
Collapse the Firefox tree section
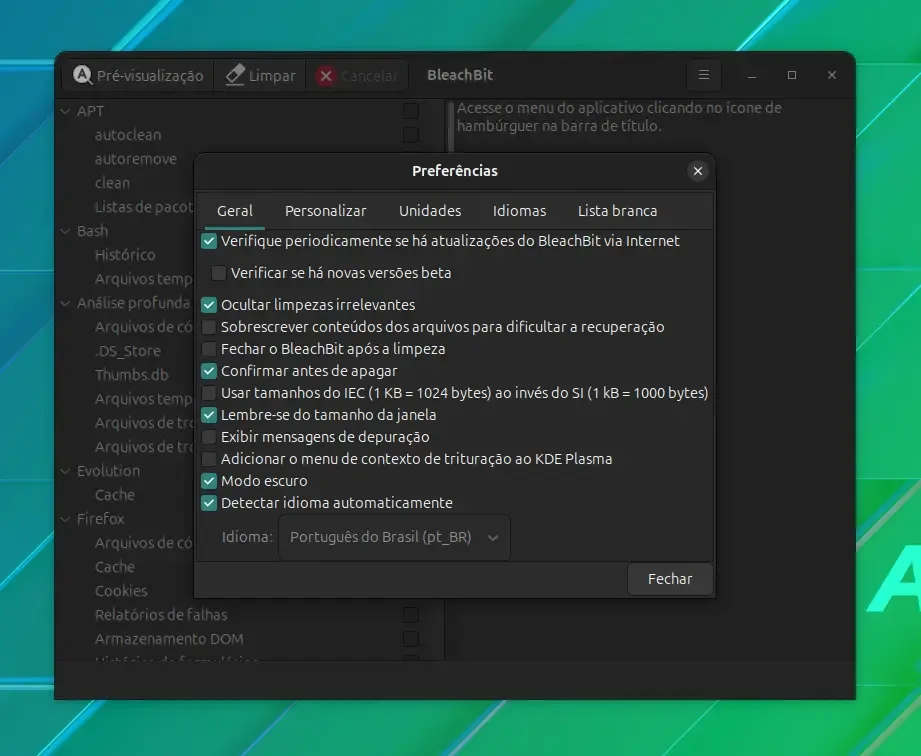click(66, 519)
